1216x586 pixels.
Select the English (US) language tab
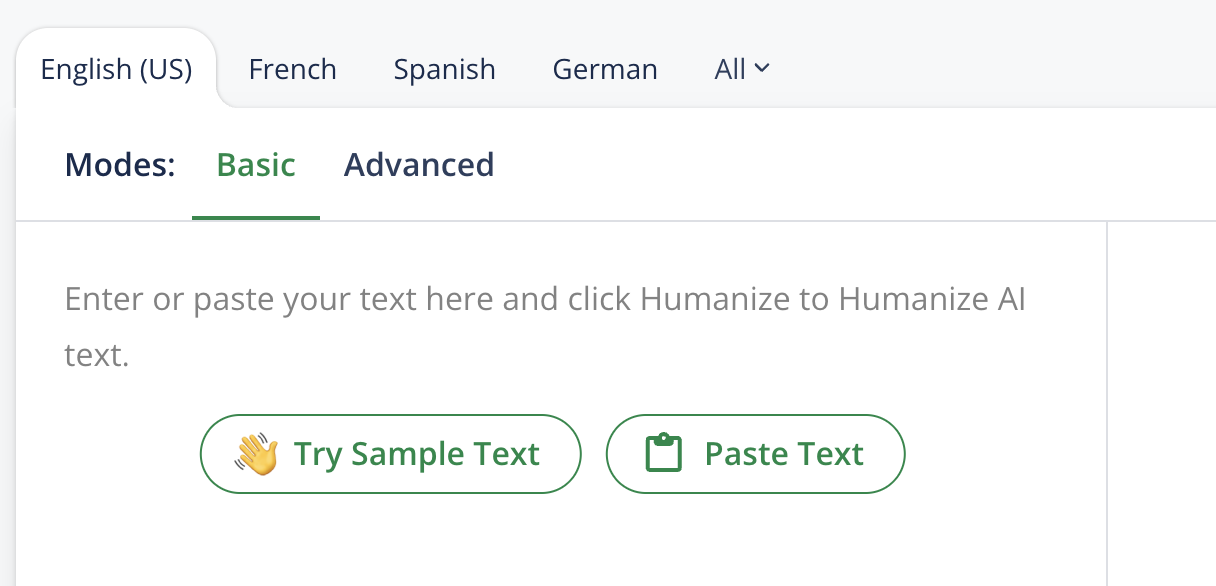coord(116,69)
